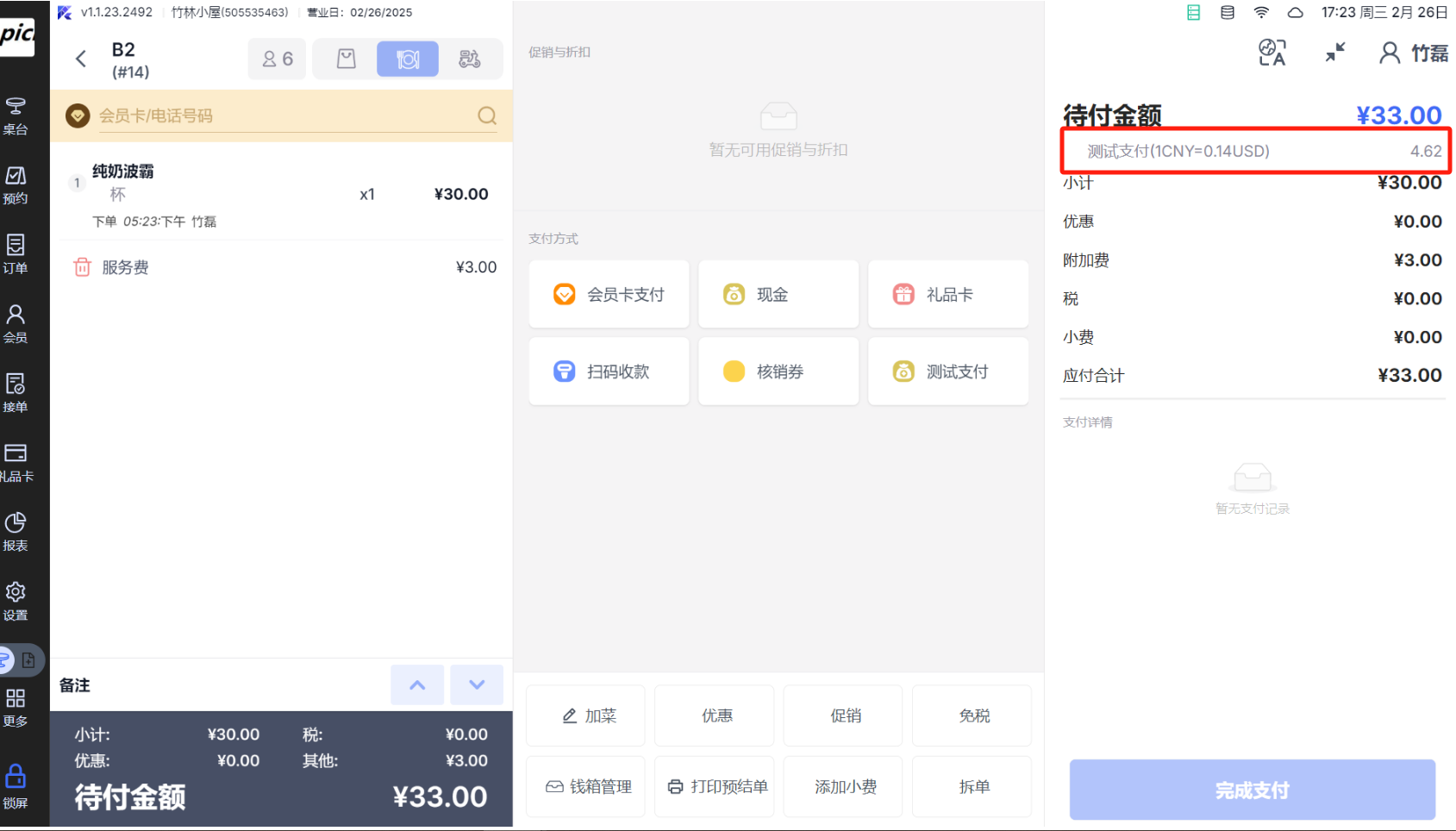Viewport: 1456px width, 831px height.
Task: Click the 备注 remarks label
Action: (75, 685)
